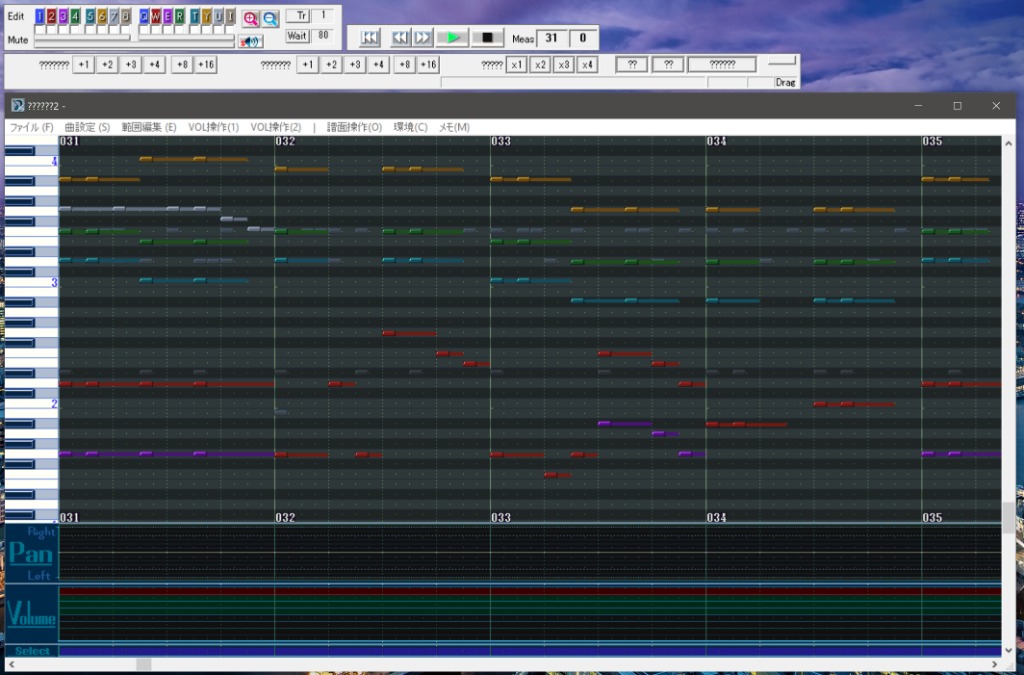Screen dimensions: 1024x675
Task: Select drum track R edit button
Action: [x=180, y=16]
